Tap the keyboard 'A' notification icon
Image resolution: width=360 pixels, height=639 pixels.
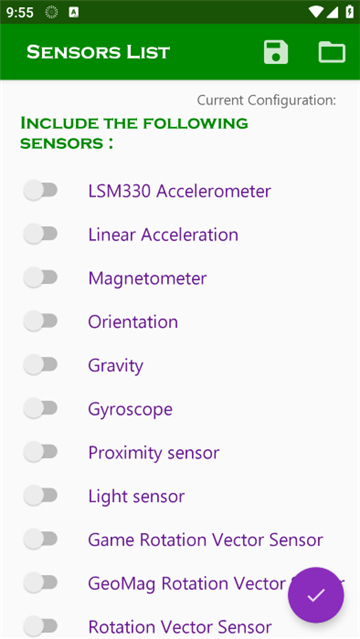[x=74, y=13]
